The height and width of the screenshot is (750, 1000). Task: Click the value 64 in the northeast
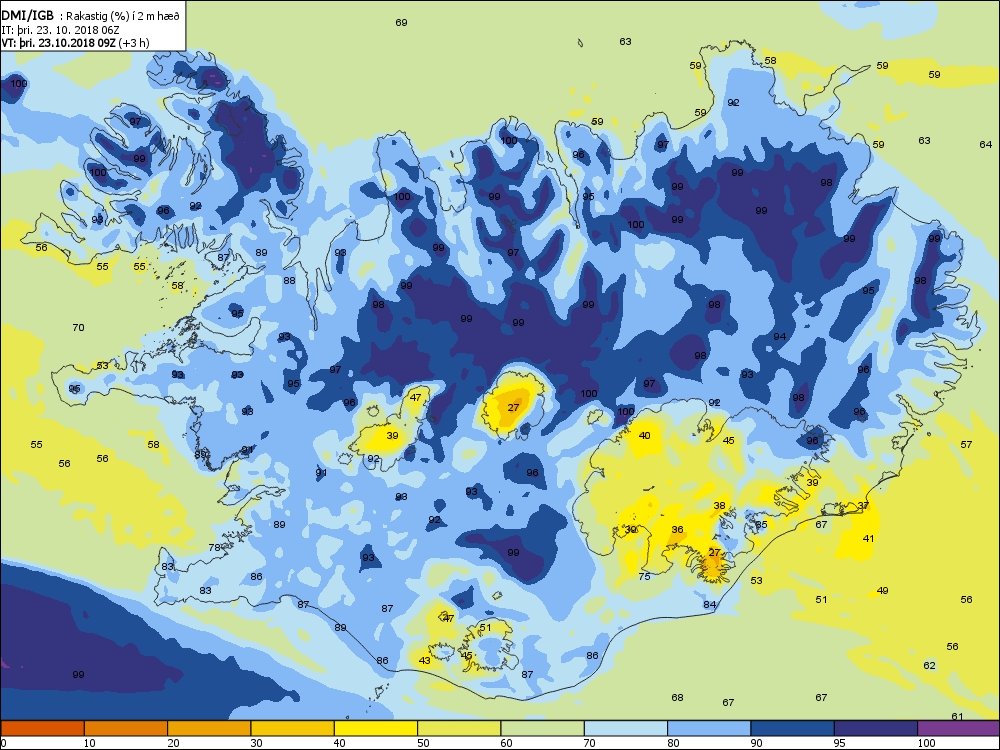(985, 144)
